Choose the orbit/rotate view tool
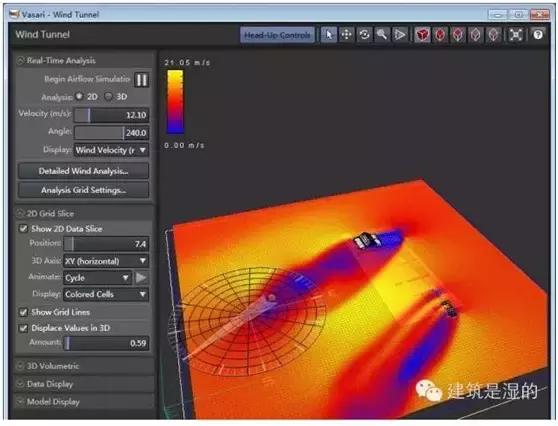The width and height of the screenshot is (558, 426). (x=364, y=35)
